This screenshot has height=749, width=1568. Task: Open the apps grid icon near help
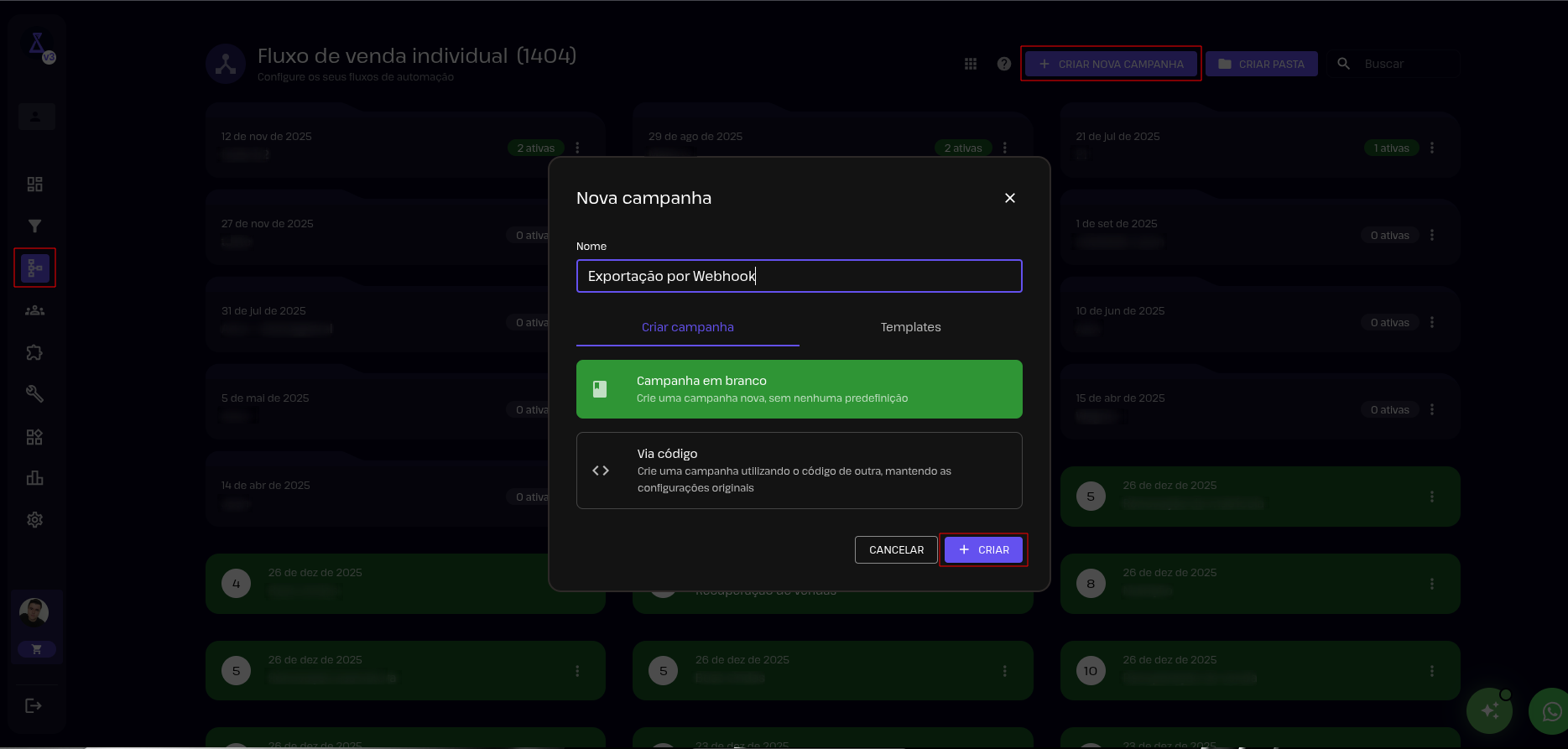971,64
